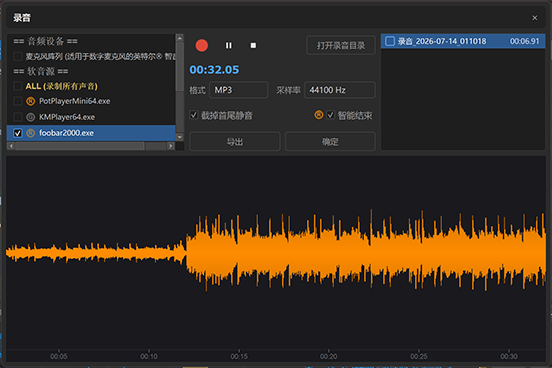Click the orange icon beside foobar2000.exe
This screenshot has width=552, height=368.
coord(31,133)
